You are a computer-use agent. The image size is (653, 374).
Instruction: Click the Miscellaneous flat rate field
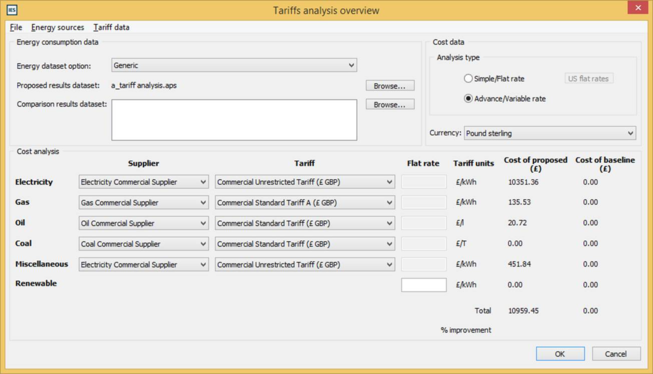tap(424, 264)
